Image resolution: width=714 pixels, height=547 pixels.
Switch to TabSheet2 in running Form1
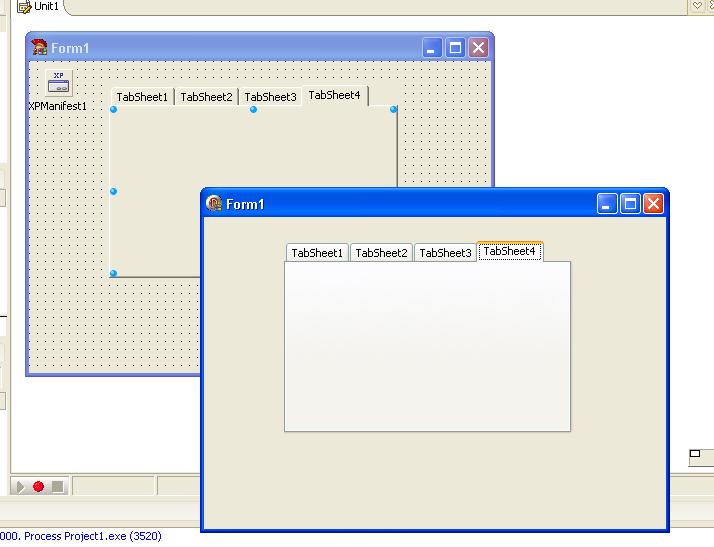tap(381, 253)
